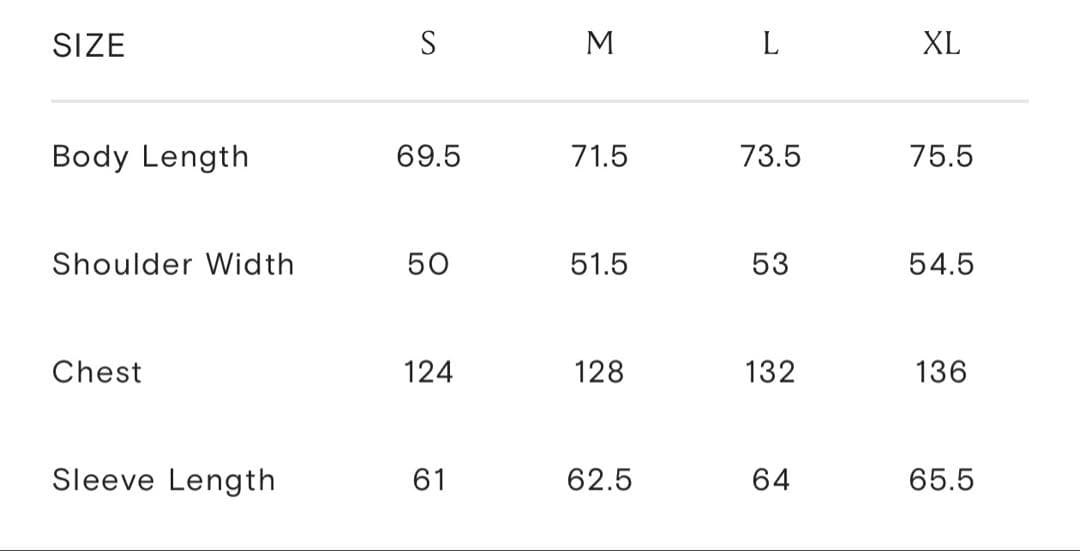Select body length value 75.5

point(942,156)
